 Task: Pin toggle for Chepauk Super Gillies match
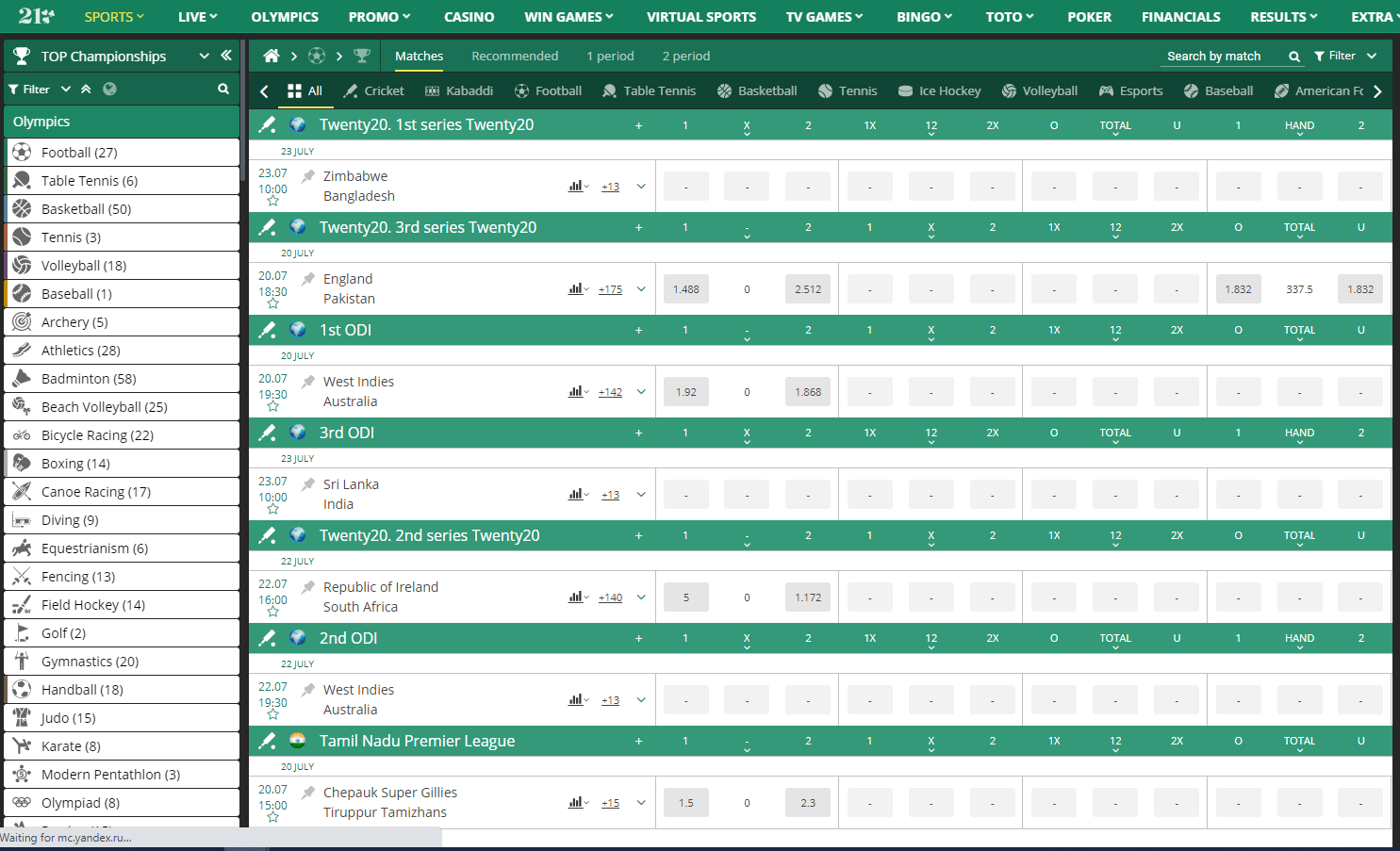coord(308,792)
